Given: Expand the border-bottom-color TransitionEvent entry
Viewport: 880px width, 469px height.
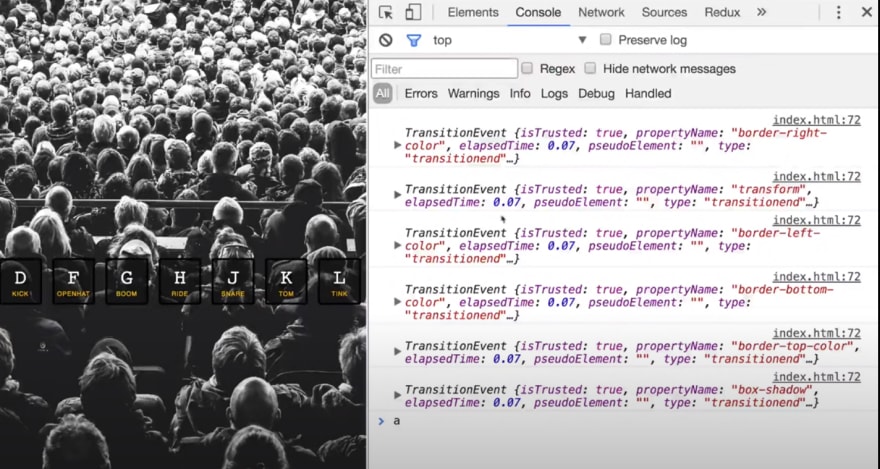Looking at the screenshot, I should (x=397, y=302).
